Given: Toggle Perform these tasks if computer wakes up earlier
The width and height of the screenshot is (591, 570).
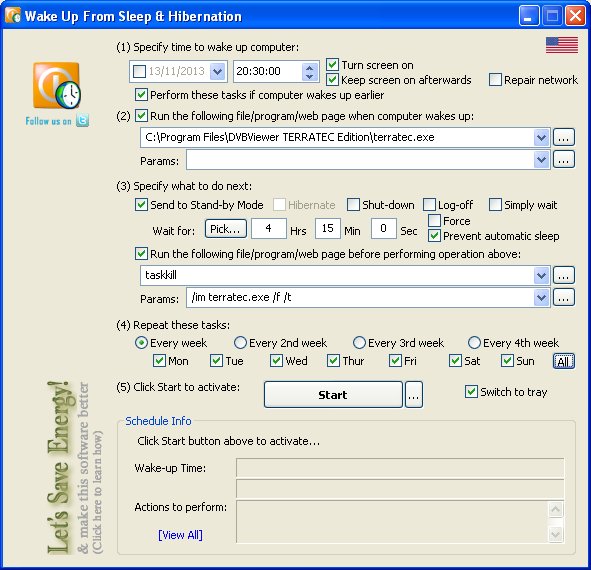Looking at the screenshot, I should coord(141,94).
